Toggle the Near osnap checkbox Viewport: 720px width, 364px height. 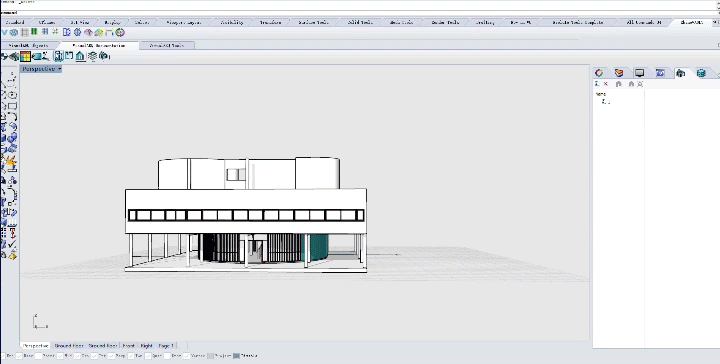(x=19, y=356)
